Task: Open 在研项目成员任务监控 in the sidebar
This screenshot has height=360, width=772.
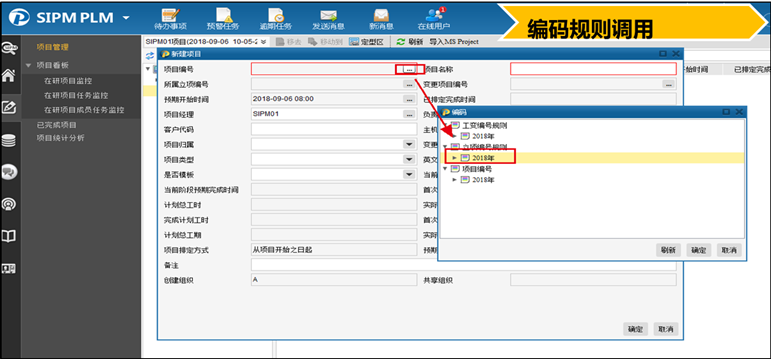Action: 84,110
